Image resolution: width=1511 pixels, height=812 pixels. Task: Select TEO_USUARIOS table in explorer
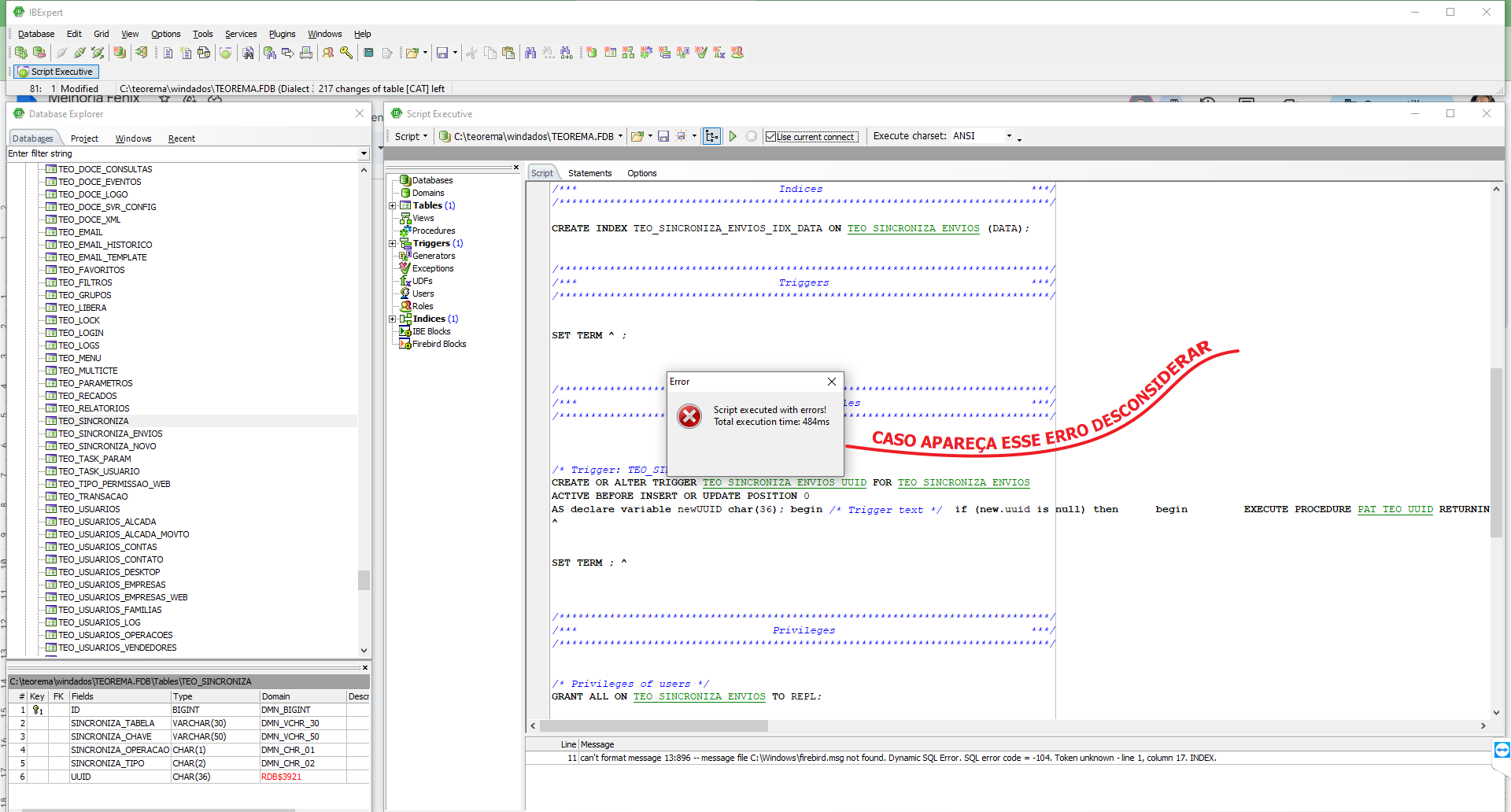[x=89, y=509]
